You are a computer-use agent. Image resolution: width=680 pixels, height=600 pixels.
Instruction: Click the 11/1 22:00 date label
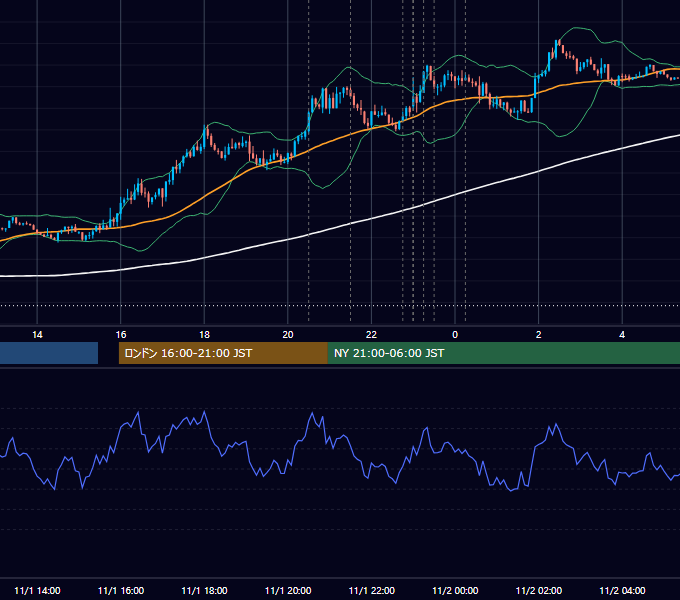click(372, 590)
